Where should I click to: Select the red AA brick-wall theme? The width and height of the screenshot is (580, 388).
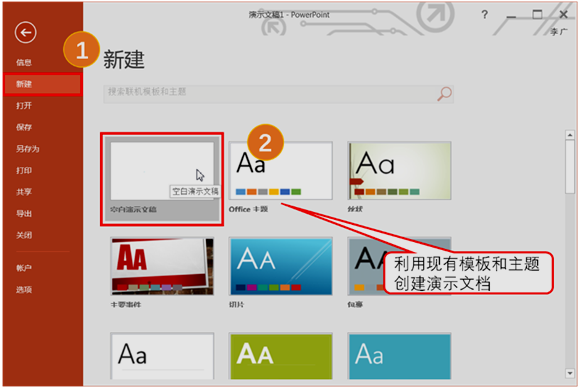(x=162, y=266)
